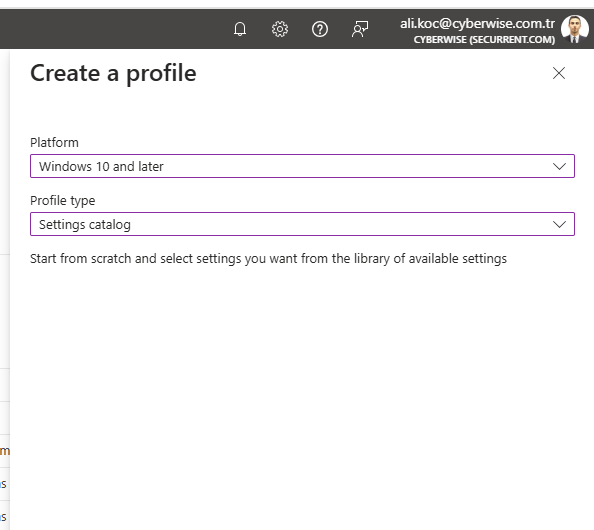Open the Platform combo box field

click(302, 166)
